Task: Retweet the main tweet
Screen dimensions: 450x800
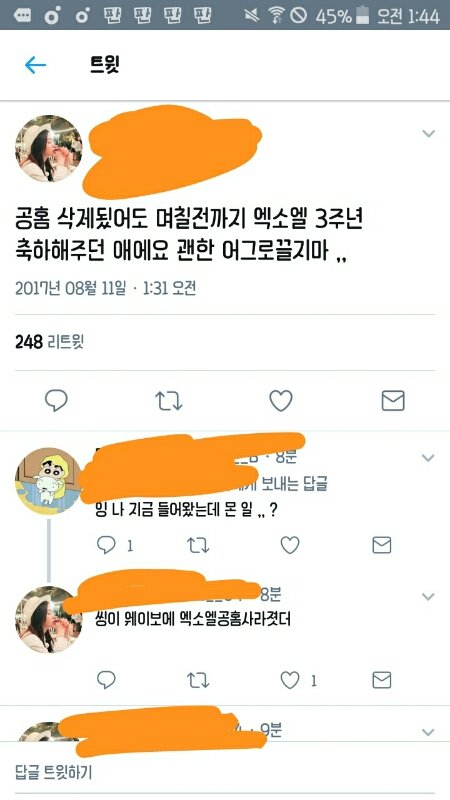Action: (x=168, y=401)
